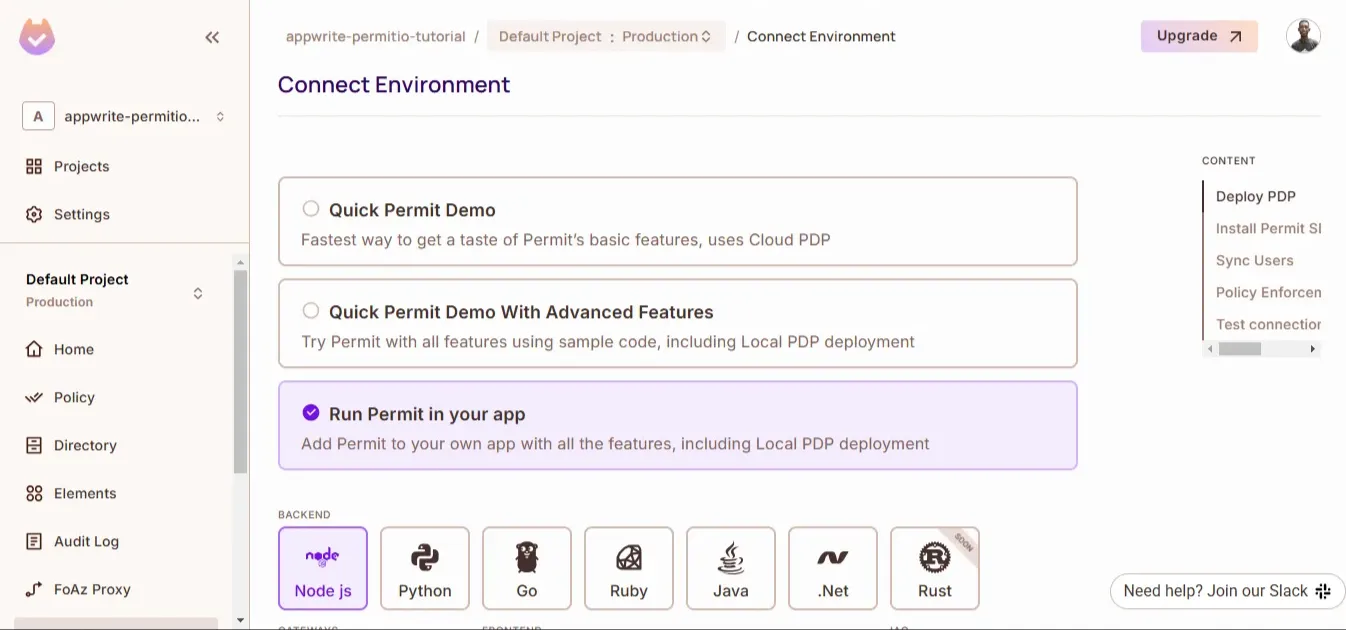Click Need help? Join our Slack
1346x630 pixels.
1226,591
